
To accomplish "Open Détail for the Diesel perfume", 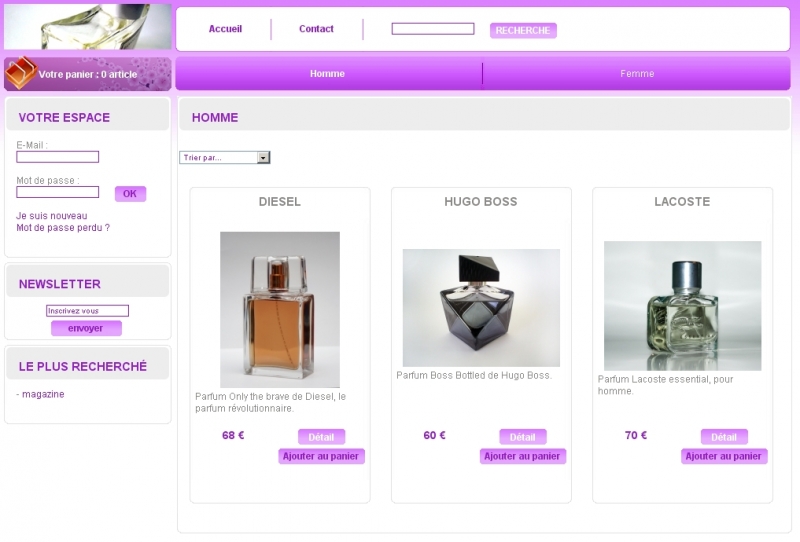I will (x=321, y=437).
